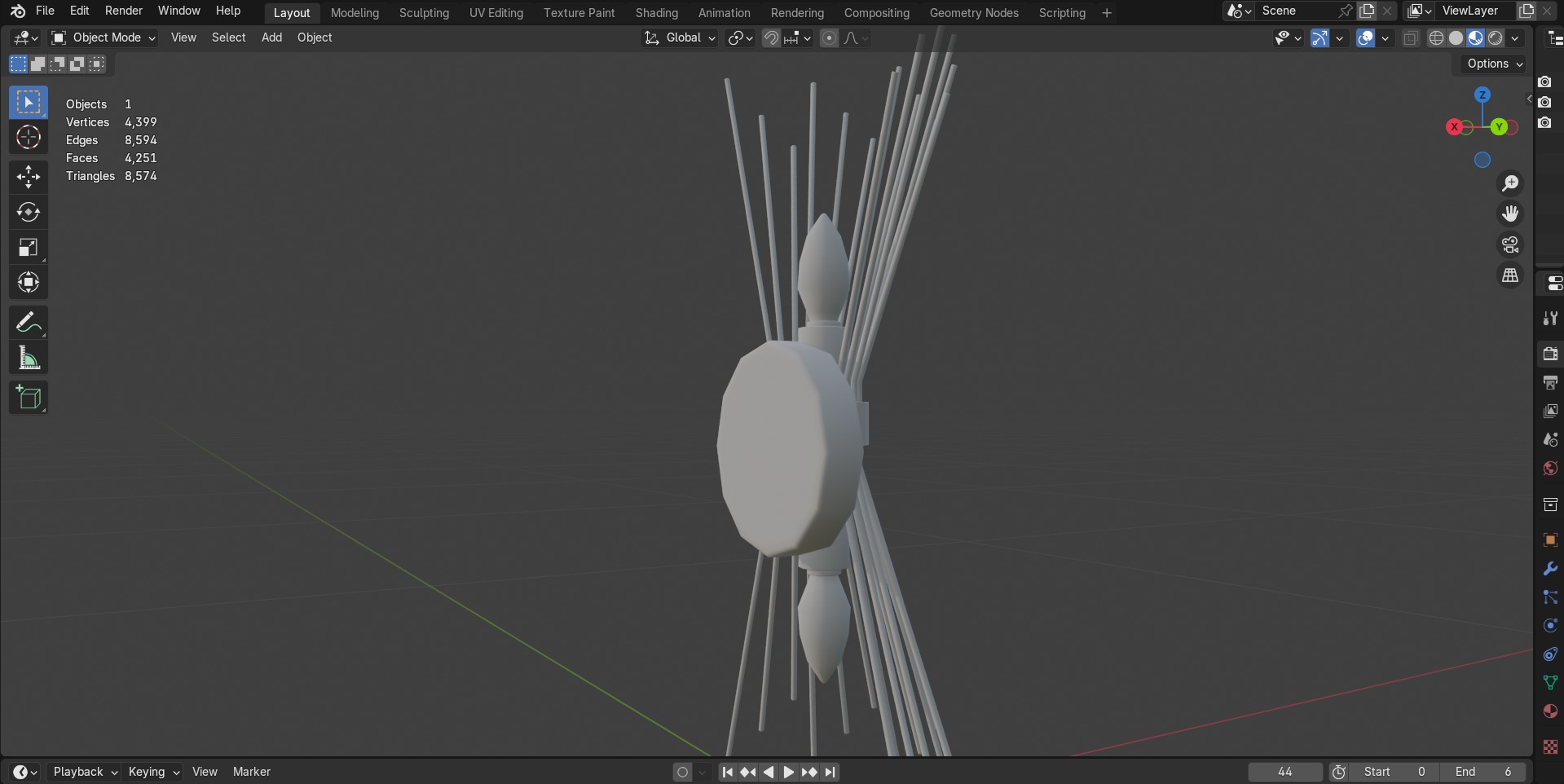Toggle viewport gizmos display
The height and width of the screenshot is (784, 1564).
1319,38
